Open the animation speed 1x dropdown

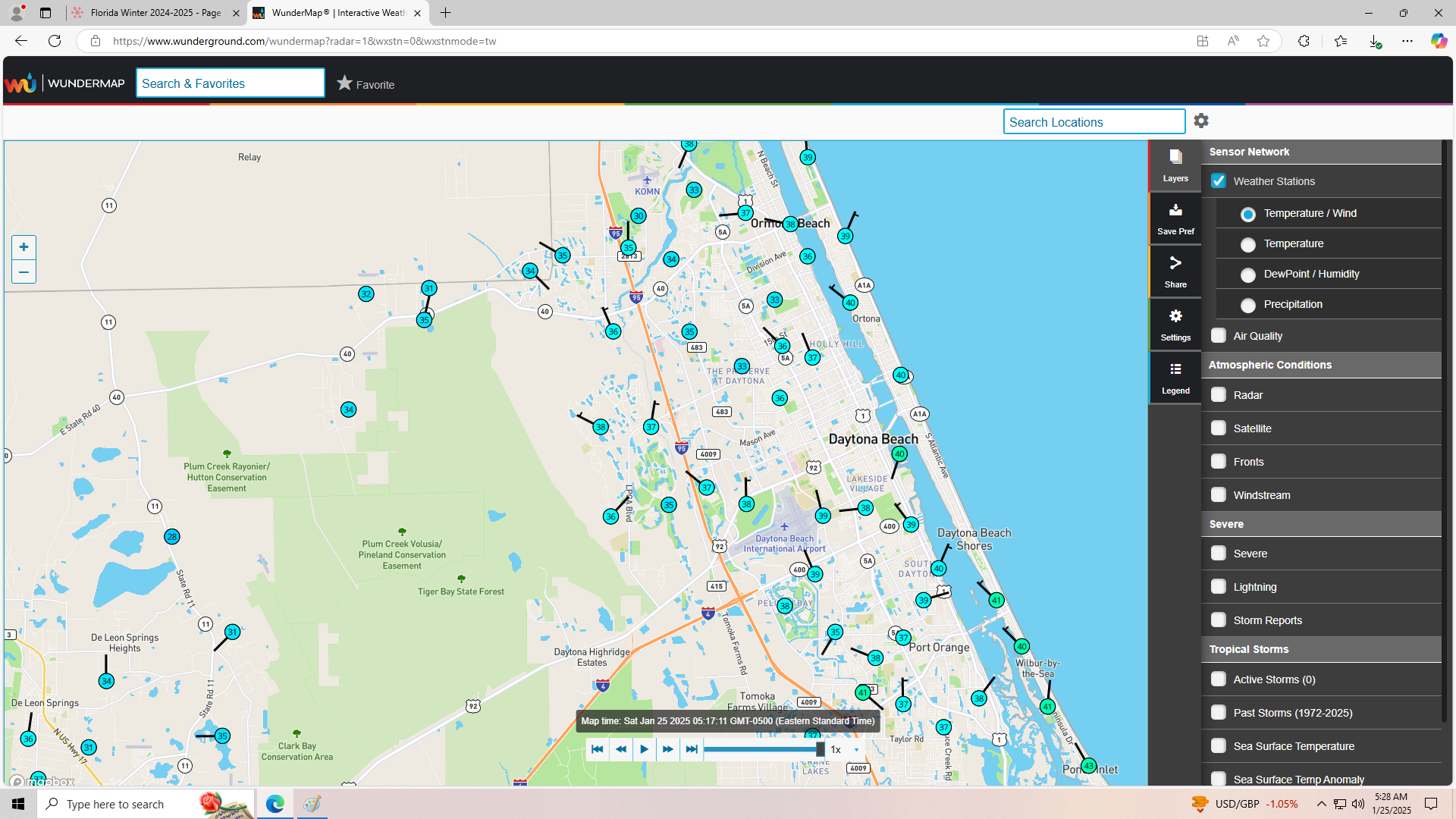pos(846,749)
